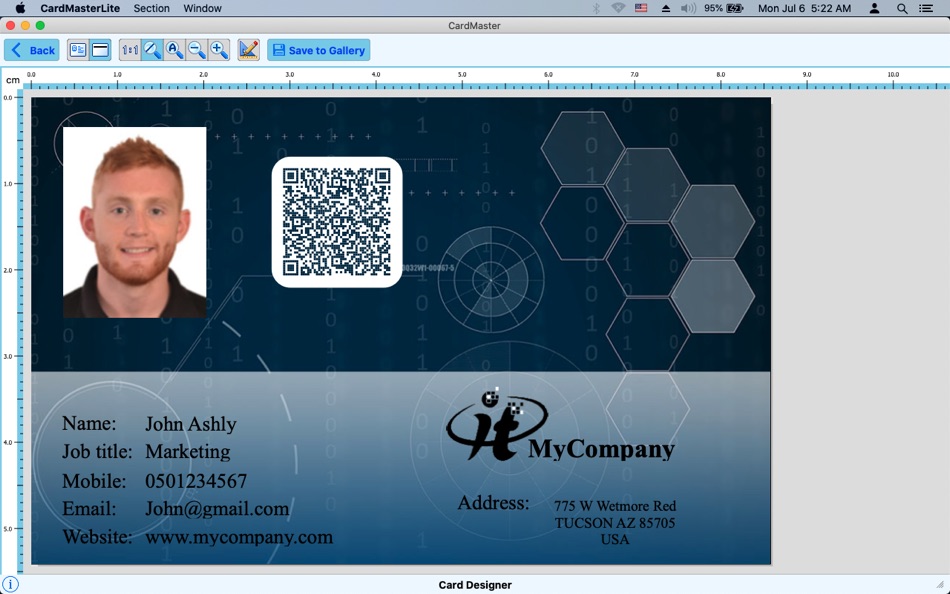Select the zoom-to-fit magnifier tool
This screenshot has width=950, height=594.
[x=152, y=50]
